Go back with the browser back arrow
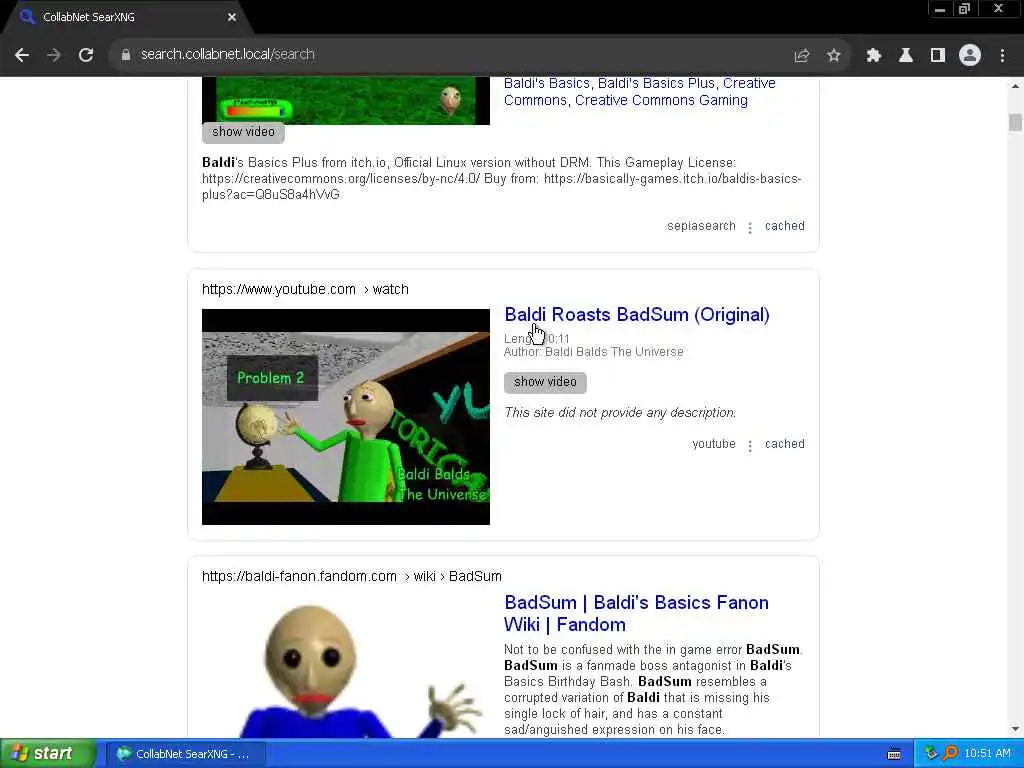Viewport: 1024px width, 768px height. click(22, 55)
